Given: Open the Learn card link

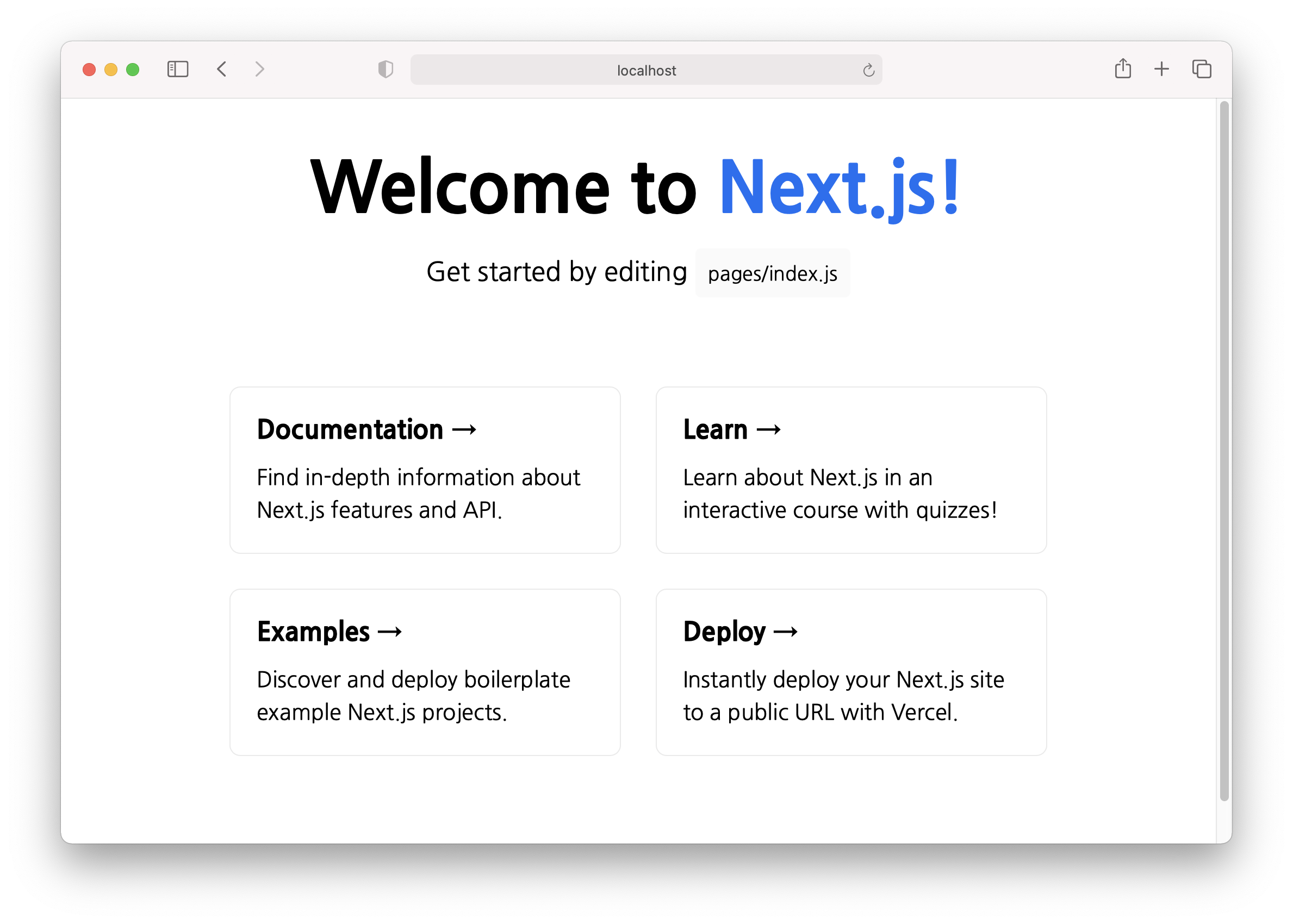Looking at the screenshot, I should tap(851, 470).
